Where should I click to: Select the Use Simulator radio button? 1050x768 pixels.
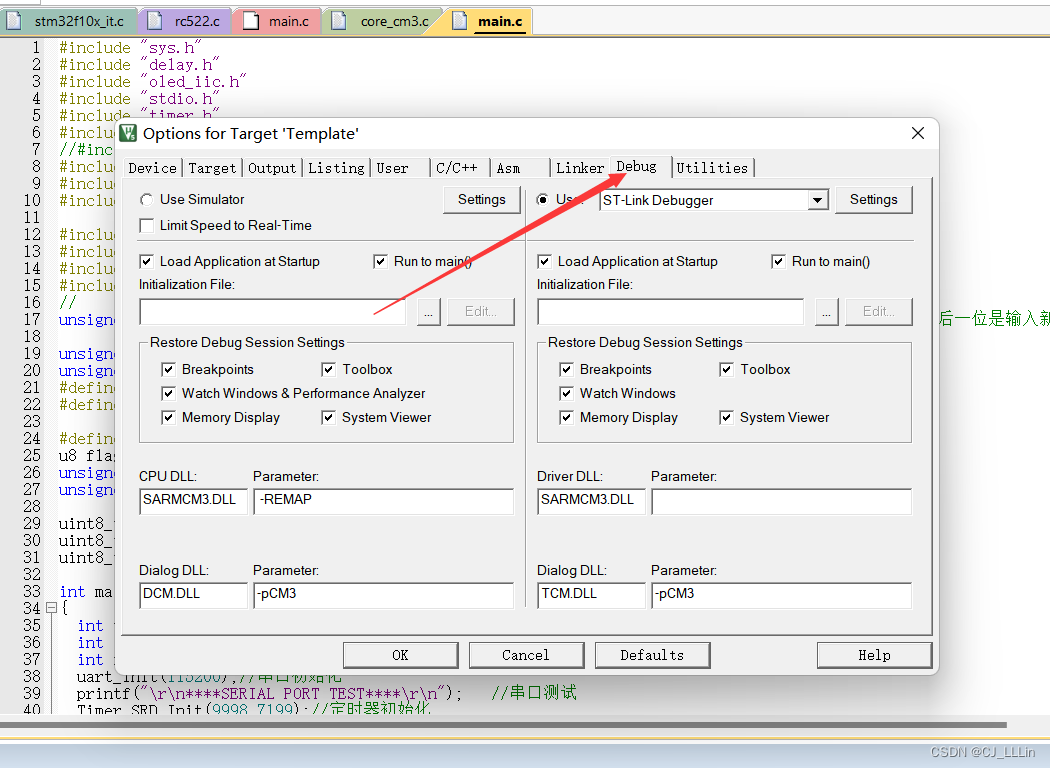(x=147, y=199)
